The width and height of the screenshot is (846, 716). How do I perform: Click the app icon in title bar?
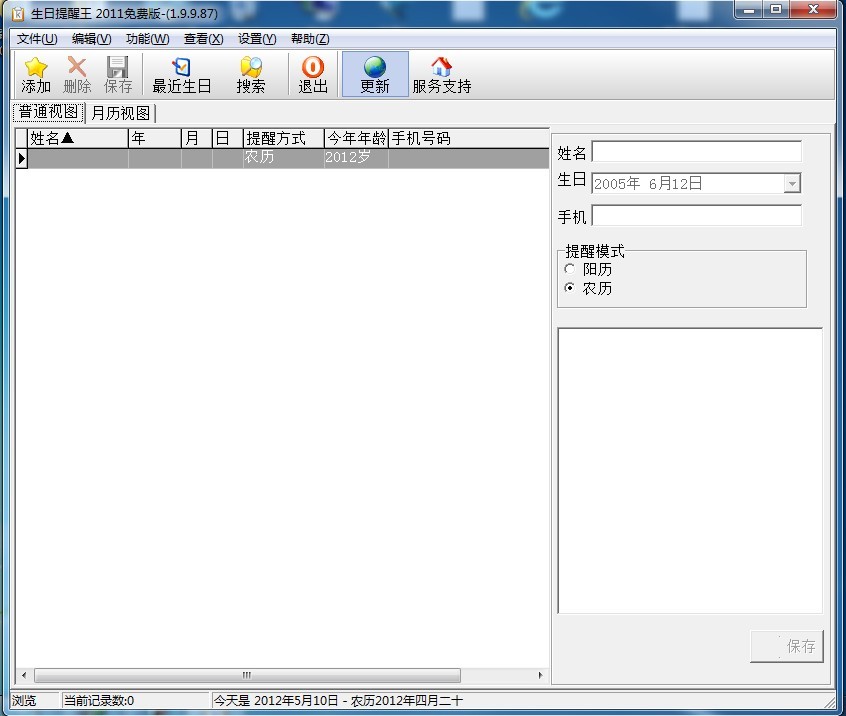pos(17,11)
